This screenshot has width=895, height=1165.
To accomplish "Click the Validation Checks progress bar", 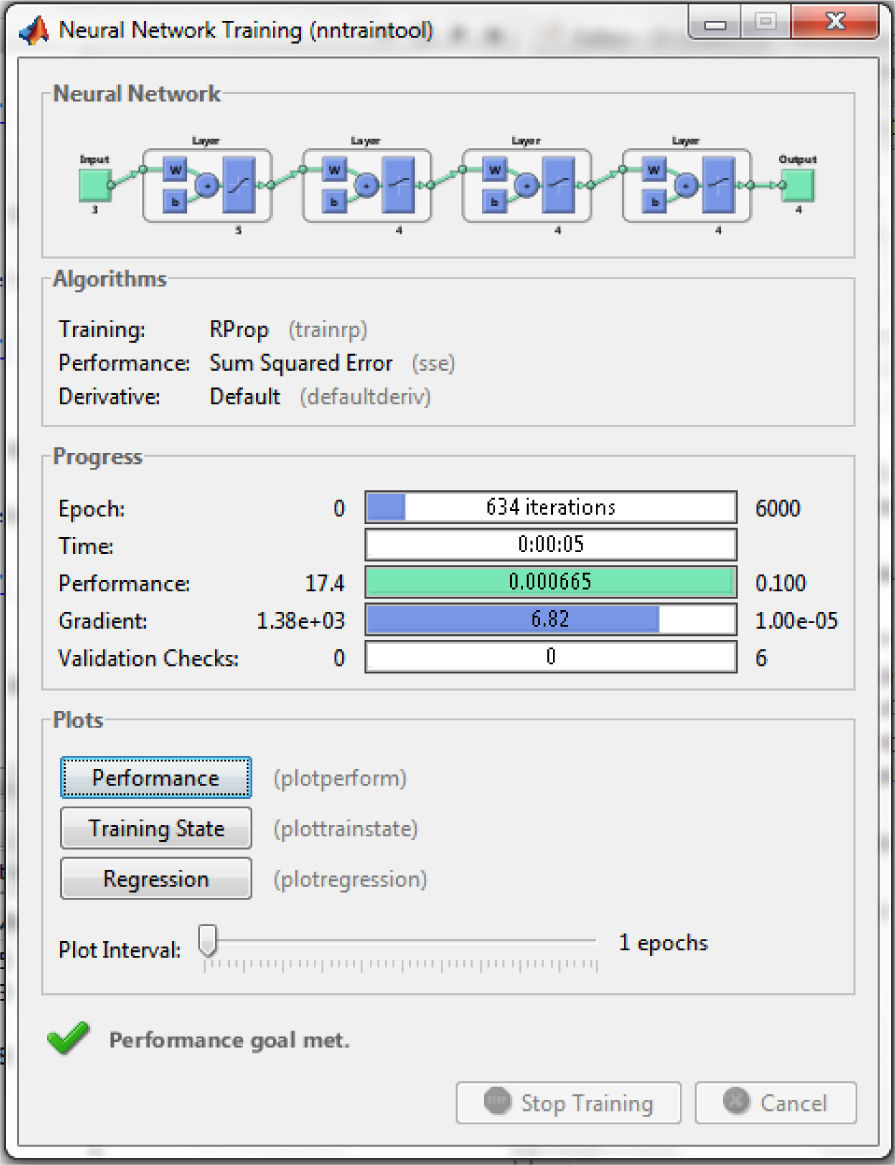I will tap(550, 657).
